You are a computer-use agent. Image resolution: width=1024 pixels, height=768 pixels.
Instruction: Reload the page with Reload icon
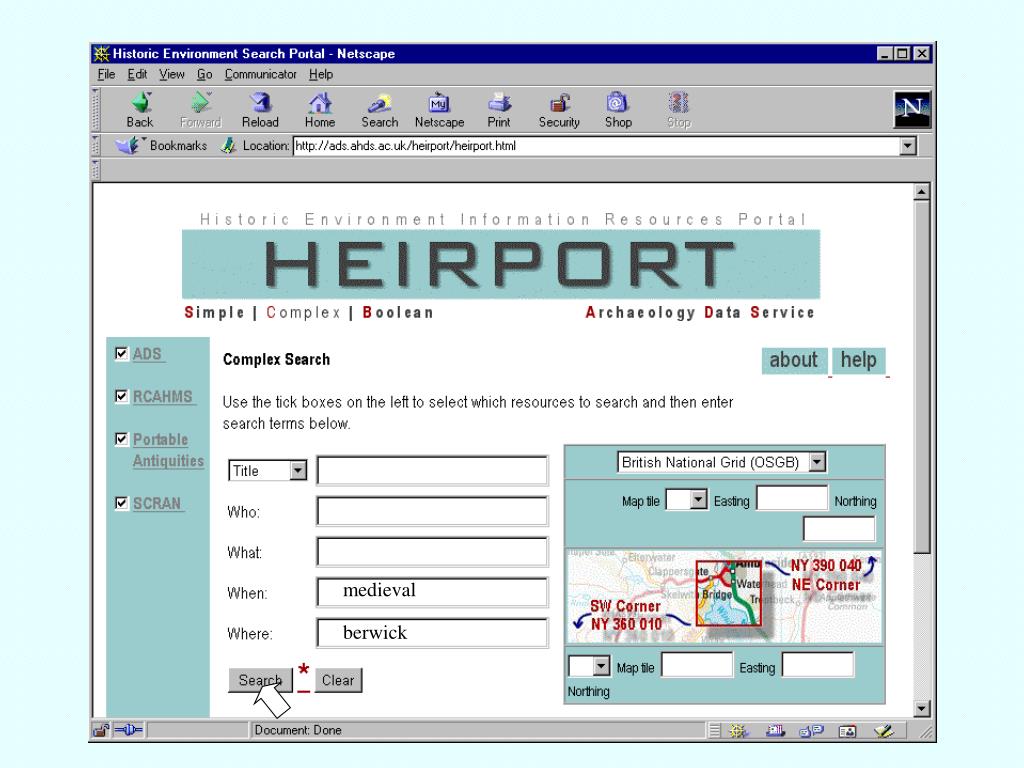click(x=260, y=110)
